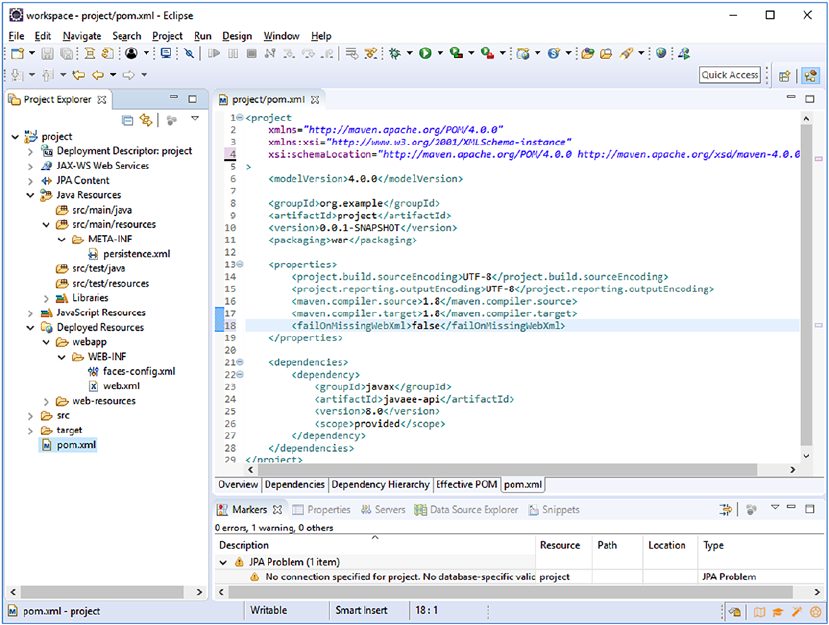829x625 pixels.
Task: Click the Open Terminal monitor icon
Action: pos(166,53)
